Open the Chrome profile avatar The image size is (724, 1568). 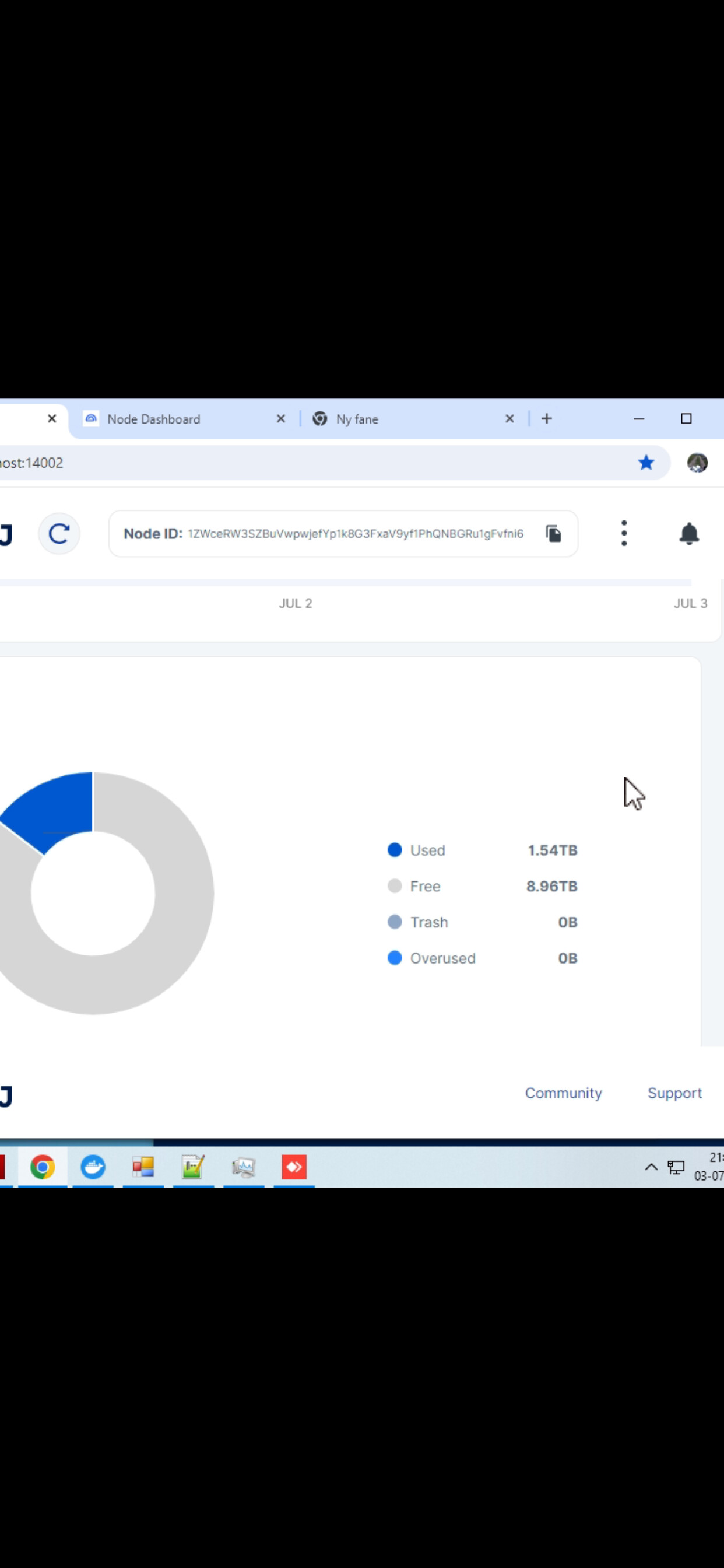pos(697,463)
